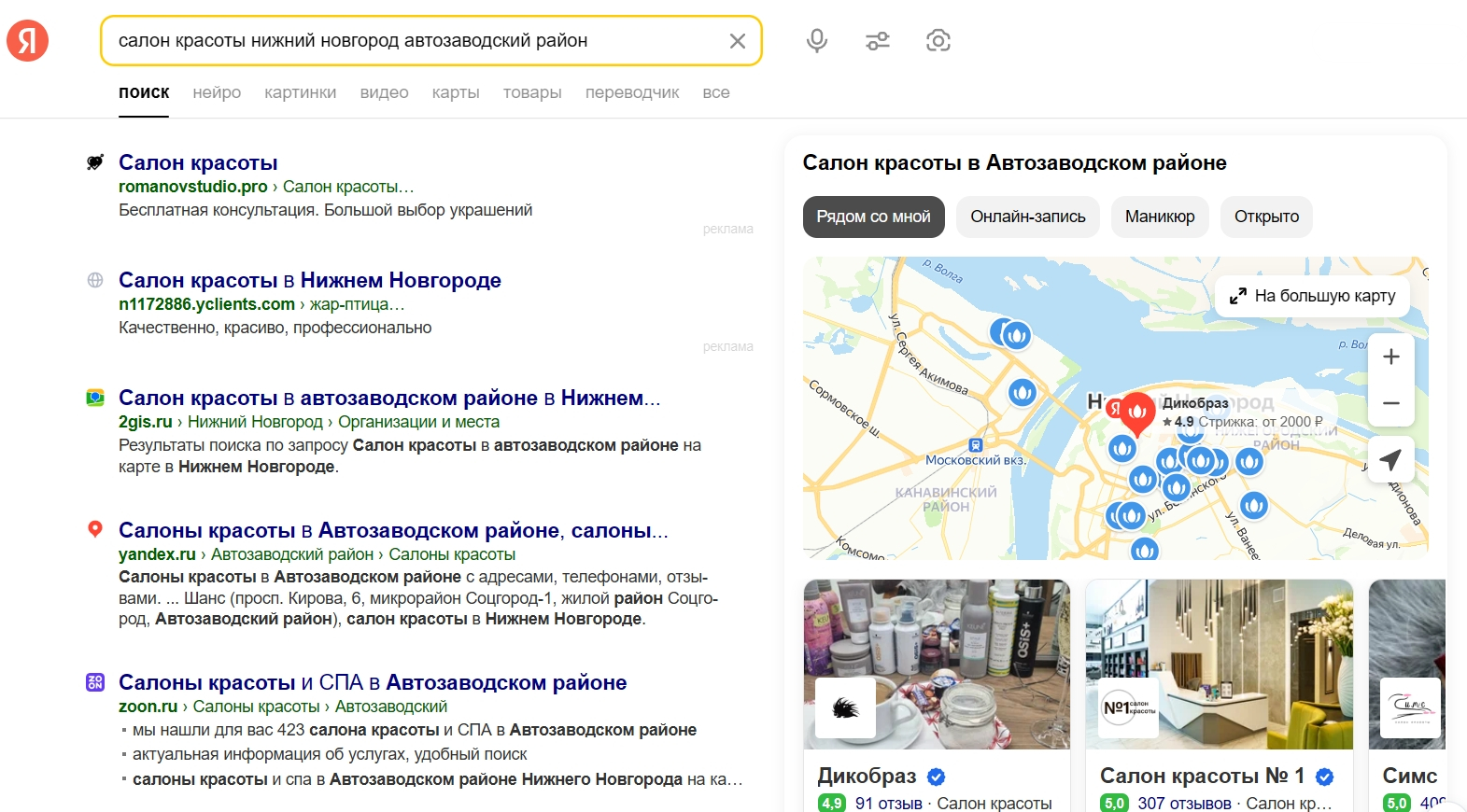The image size is (1467, 812).
Task: Click the verified badge next to Дикобраз
Action: (937, 777)
